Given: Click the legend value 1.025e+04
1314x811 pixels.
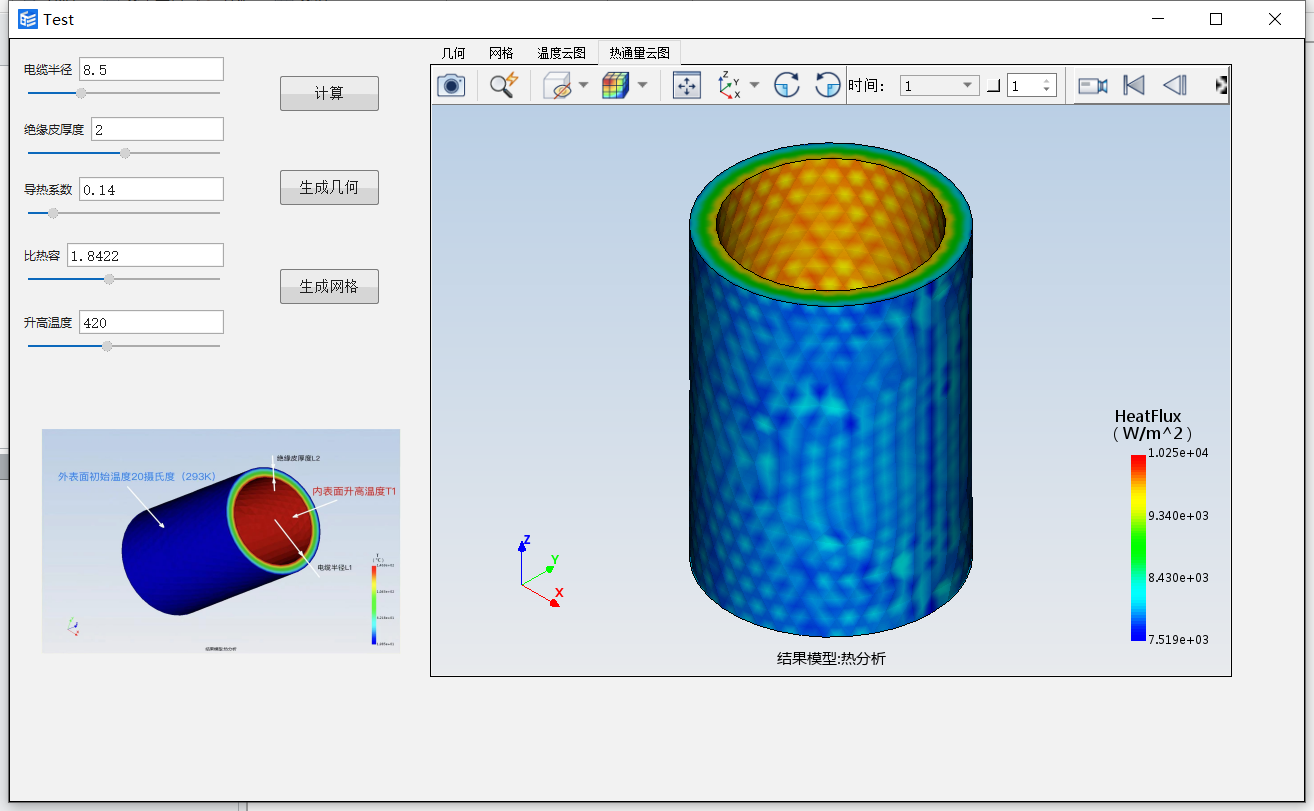Looking at the screenshot, I should (x=1178, y=453).
